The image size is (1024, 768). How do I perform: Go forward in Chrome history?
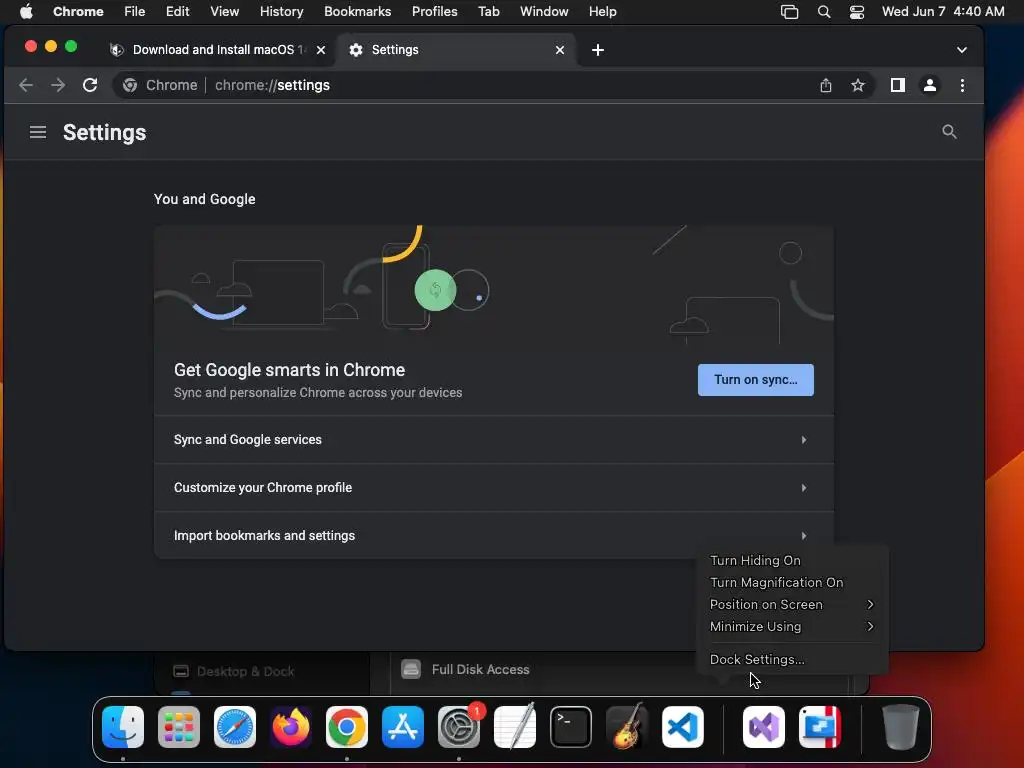(x=58, y=85)
